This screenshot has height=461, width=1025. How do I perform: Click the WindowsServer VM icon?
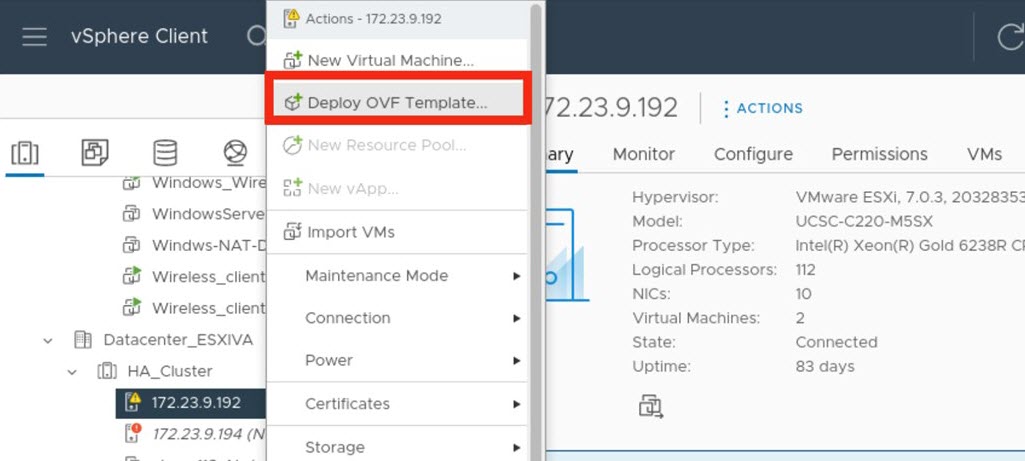click(132, 214)
